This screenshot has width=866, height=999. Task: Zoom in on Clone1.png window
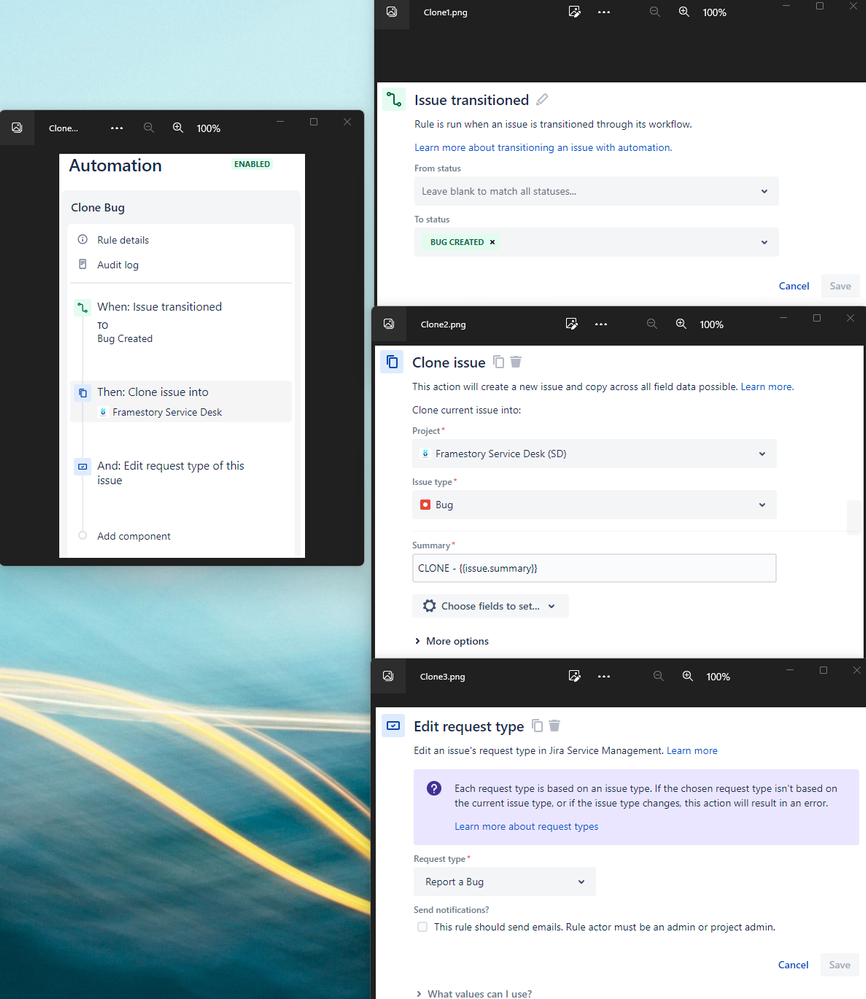pos(684,12)
